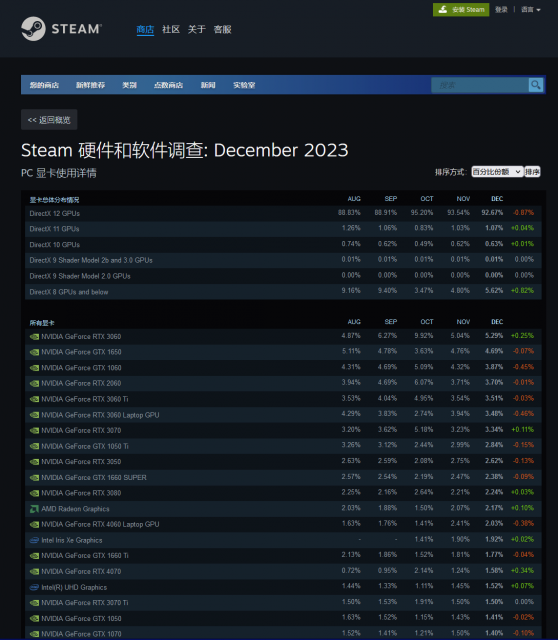Click AMD icon beside Radeon Graphics

pyautogui.click(x=34, y=509)
